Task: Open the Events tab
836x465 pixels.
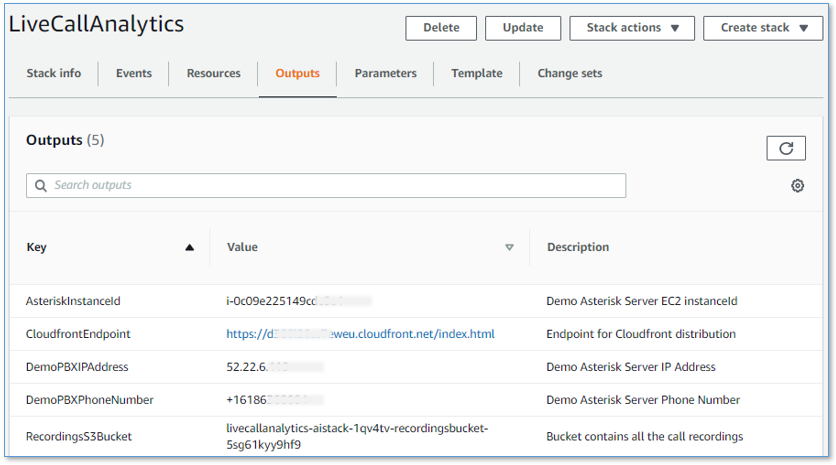Action: point(134,74)
